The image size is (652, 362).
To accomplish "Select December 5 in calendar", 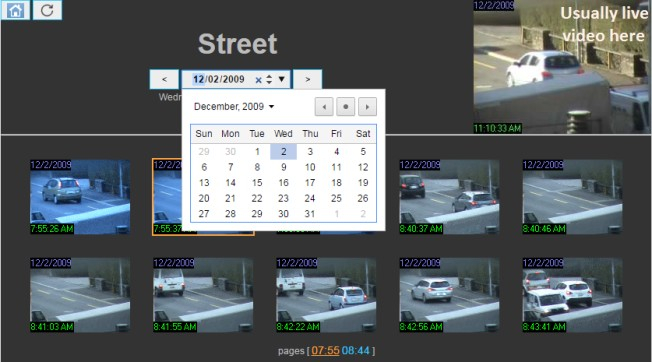I will (x=363, y=152).
